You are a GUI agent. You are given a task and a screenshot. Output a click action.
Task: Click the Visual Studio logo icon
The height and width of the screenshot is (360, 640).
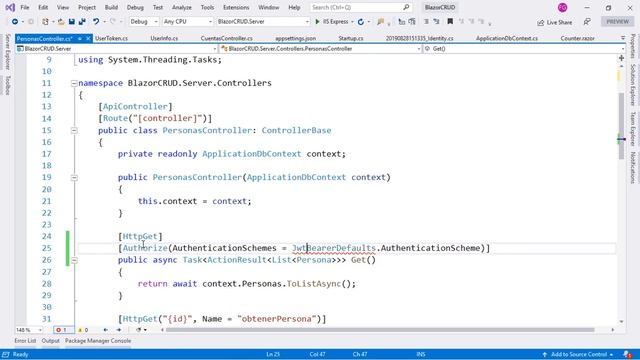pos(10,7)
